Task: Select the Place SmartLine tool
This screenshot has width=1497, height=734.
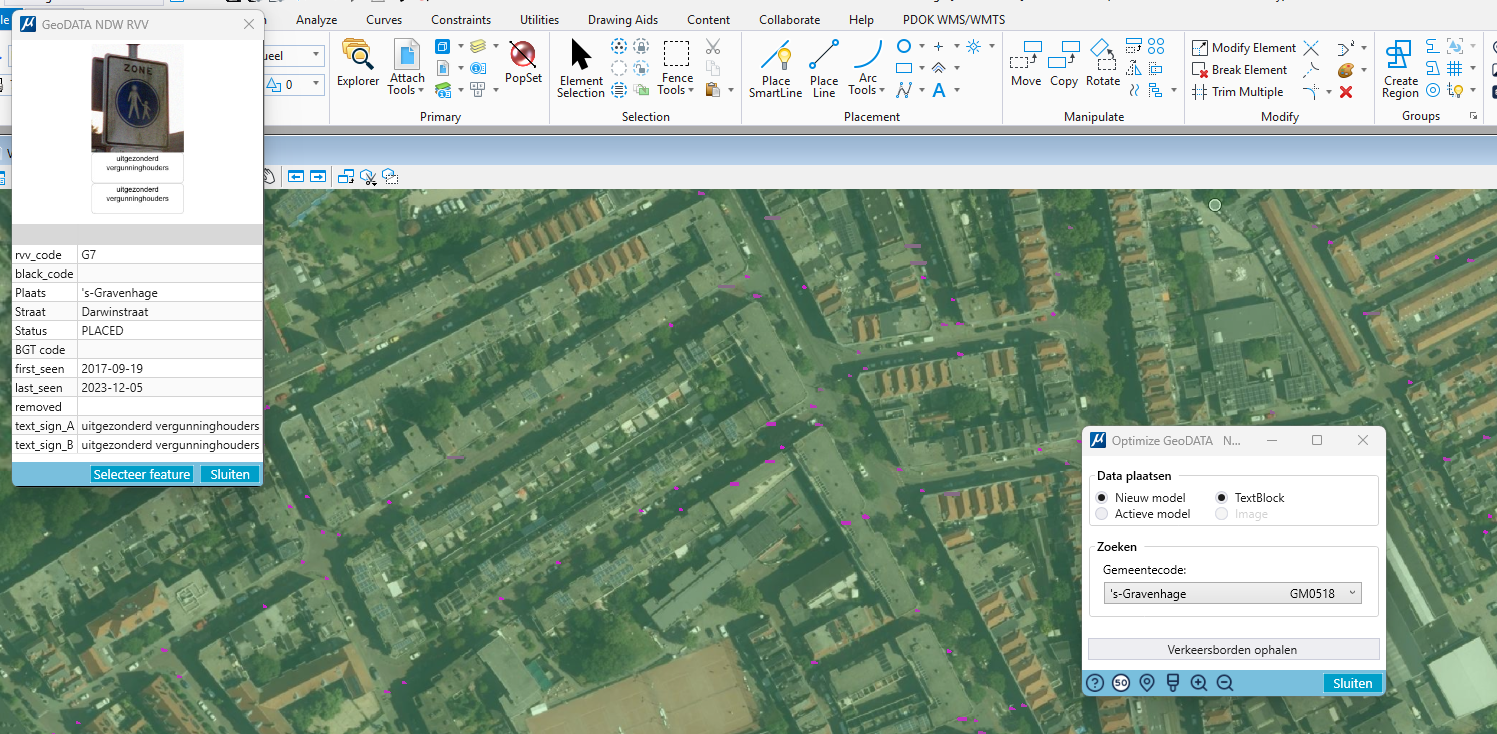Action: 776,68
